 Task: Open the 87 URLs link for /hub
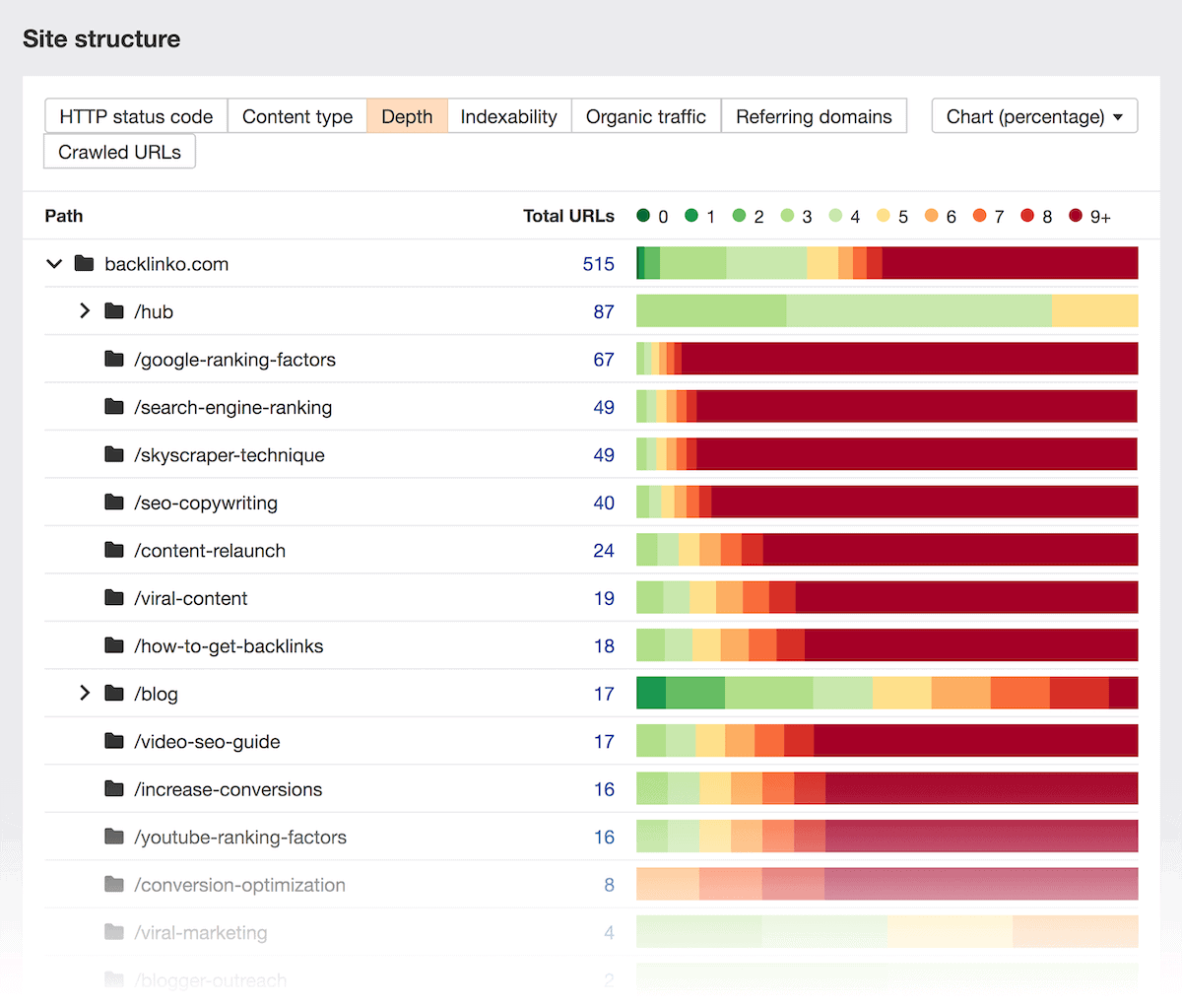[604, 311]
